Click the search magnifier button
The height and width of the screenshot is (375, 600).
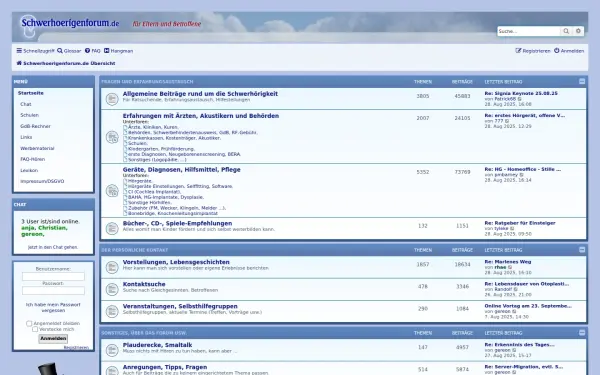coord(566,31)
